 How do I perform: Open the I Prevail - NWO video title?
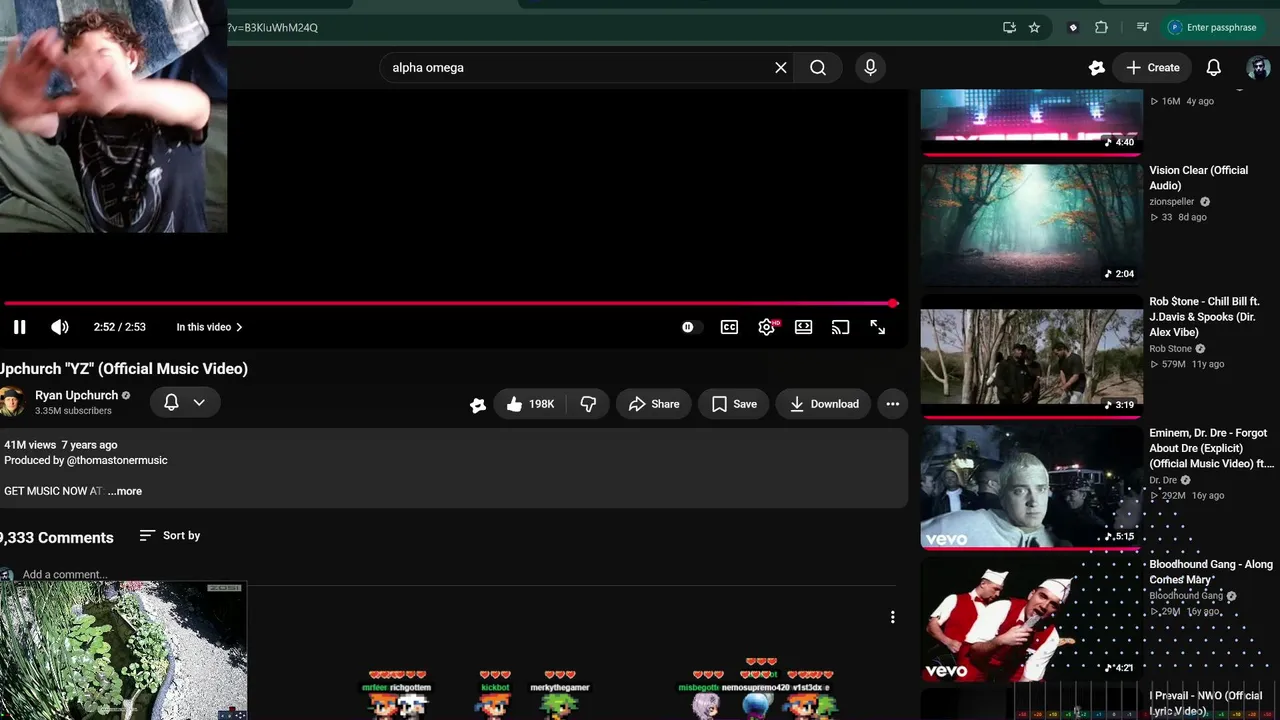1206,703
